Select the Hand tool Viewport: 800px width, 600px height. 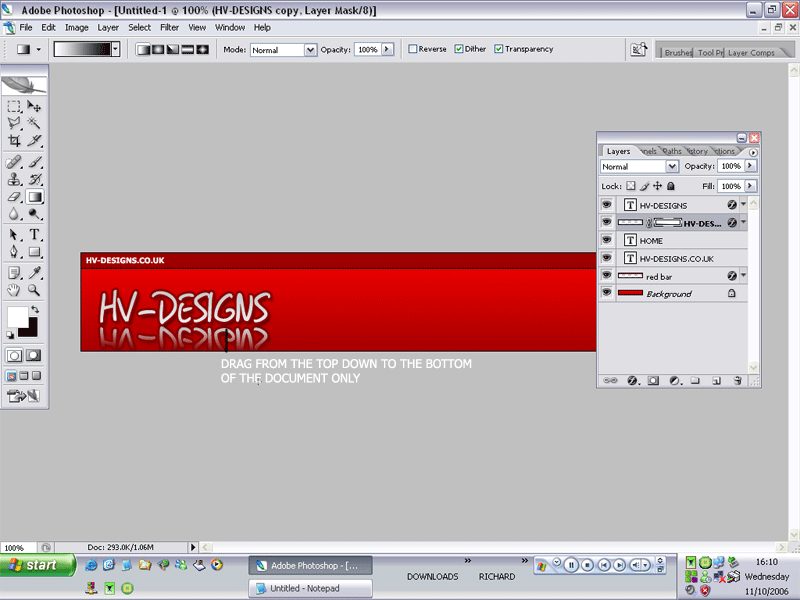pos(14,290)
